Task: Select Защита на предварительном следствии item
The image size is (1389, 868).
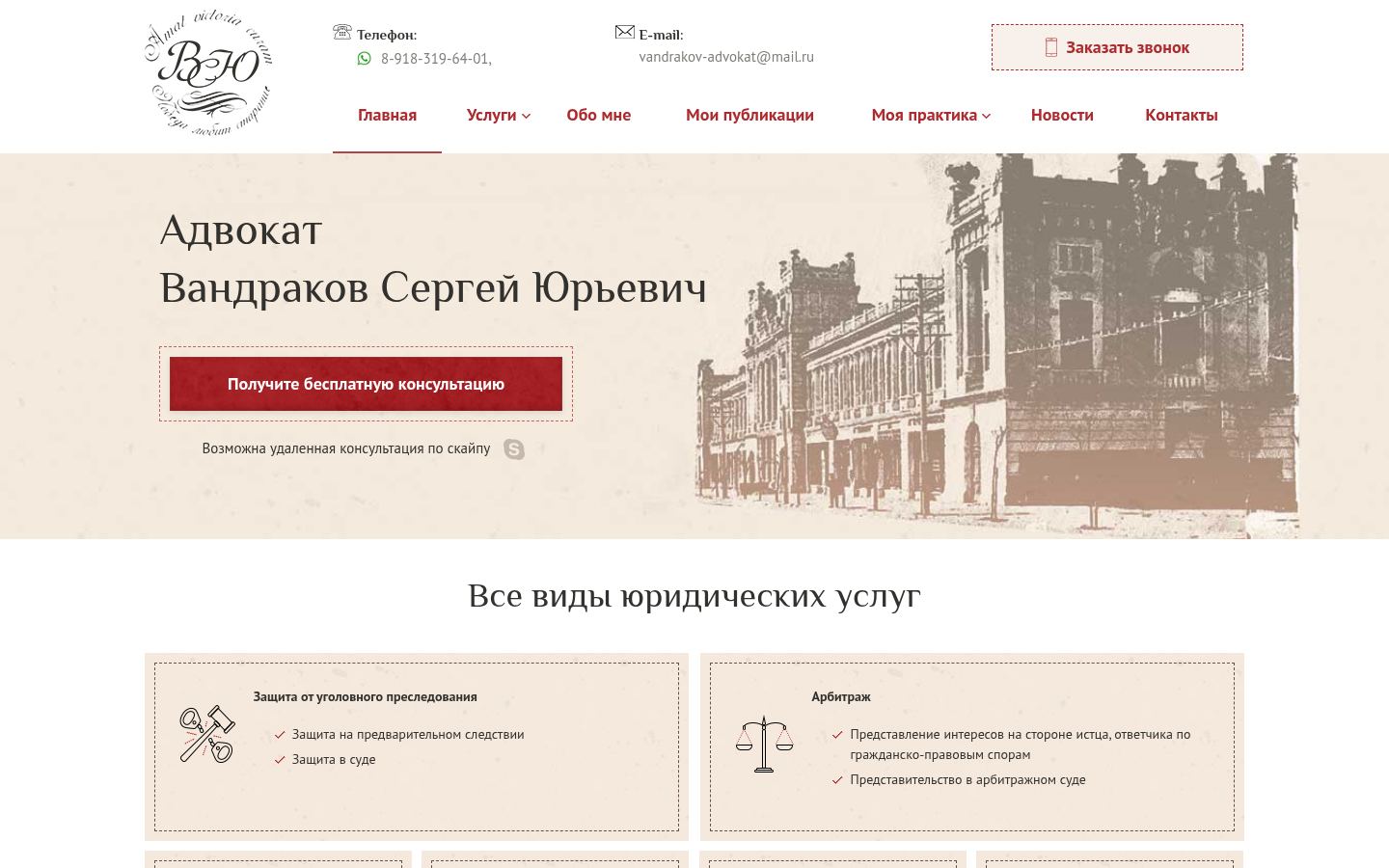Action: pos(408,734)
